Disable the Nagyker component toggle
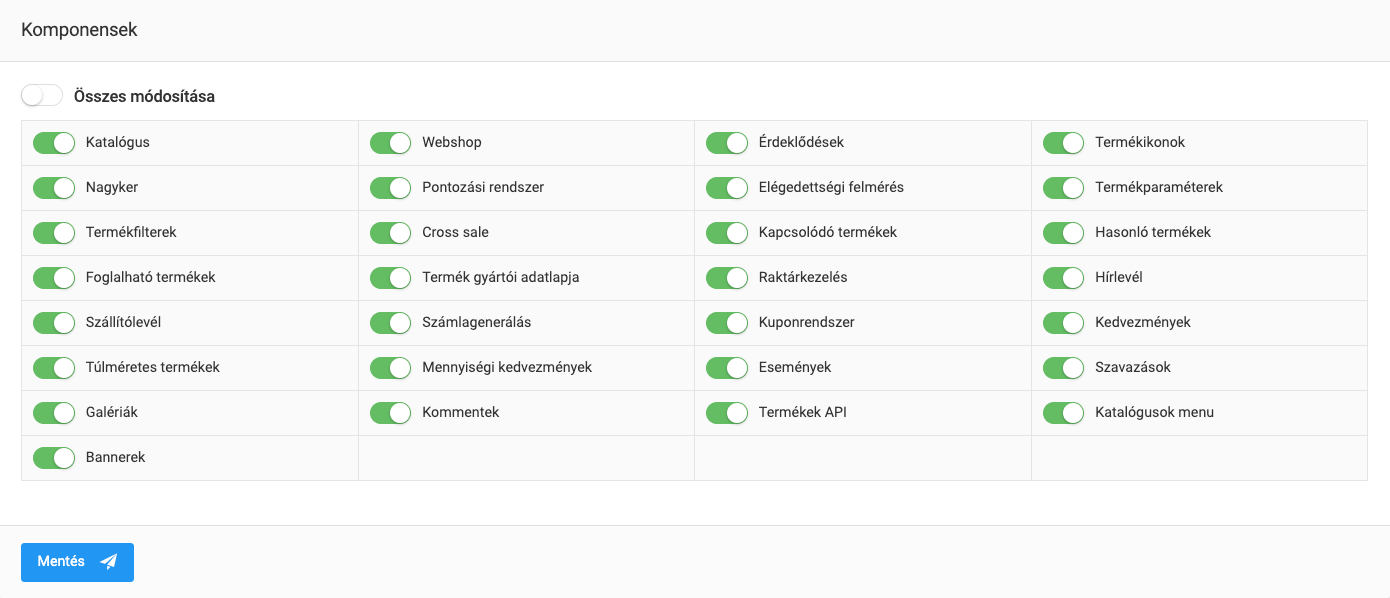Screen dimensions: 1390x598 pyautogui.click(x=54, y=188)
